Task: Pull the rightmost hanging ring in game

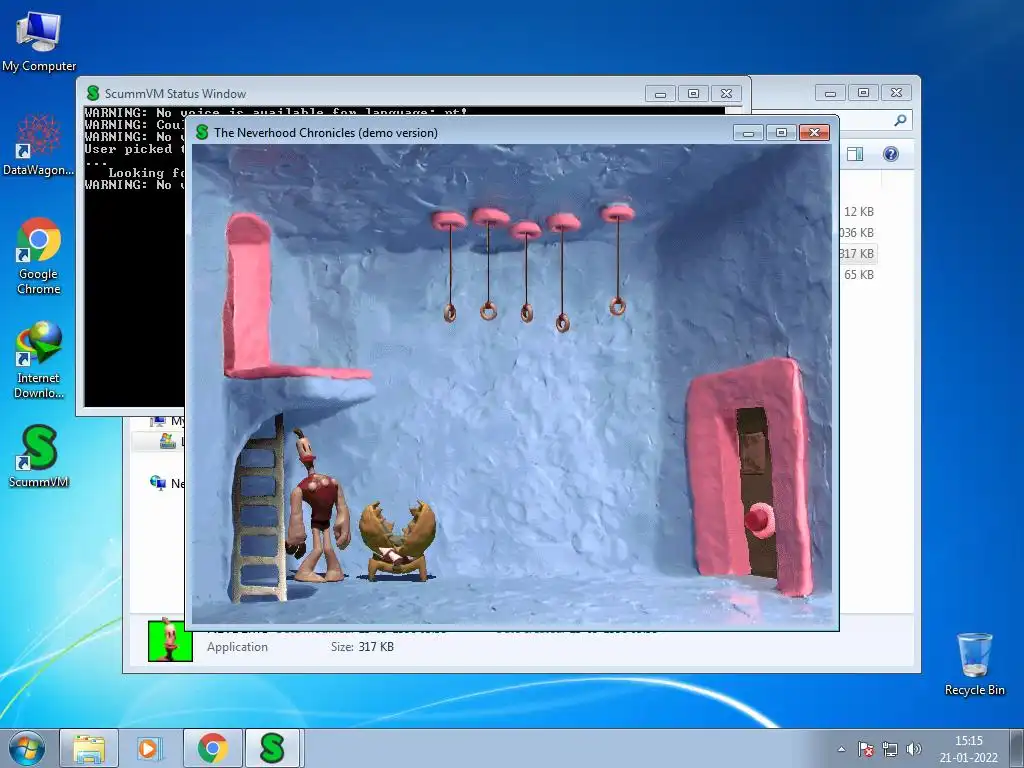Action: coord(617,306)
